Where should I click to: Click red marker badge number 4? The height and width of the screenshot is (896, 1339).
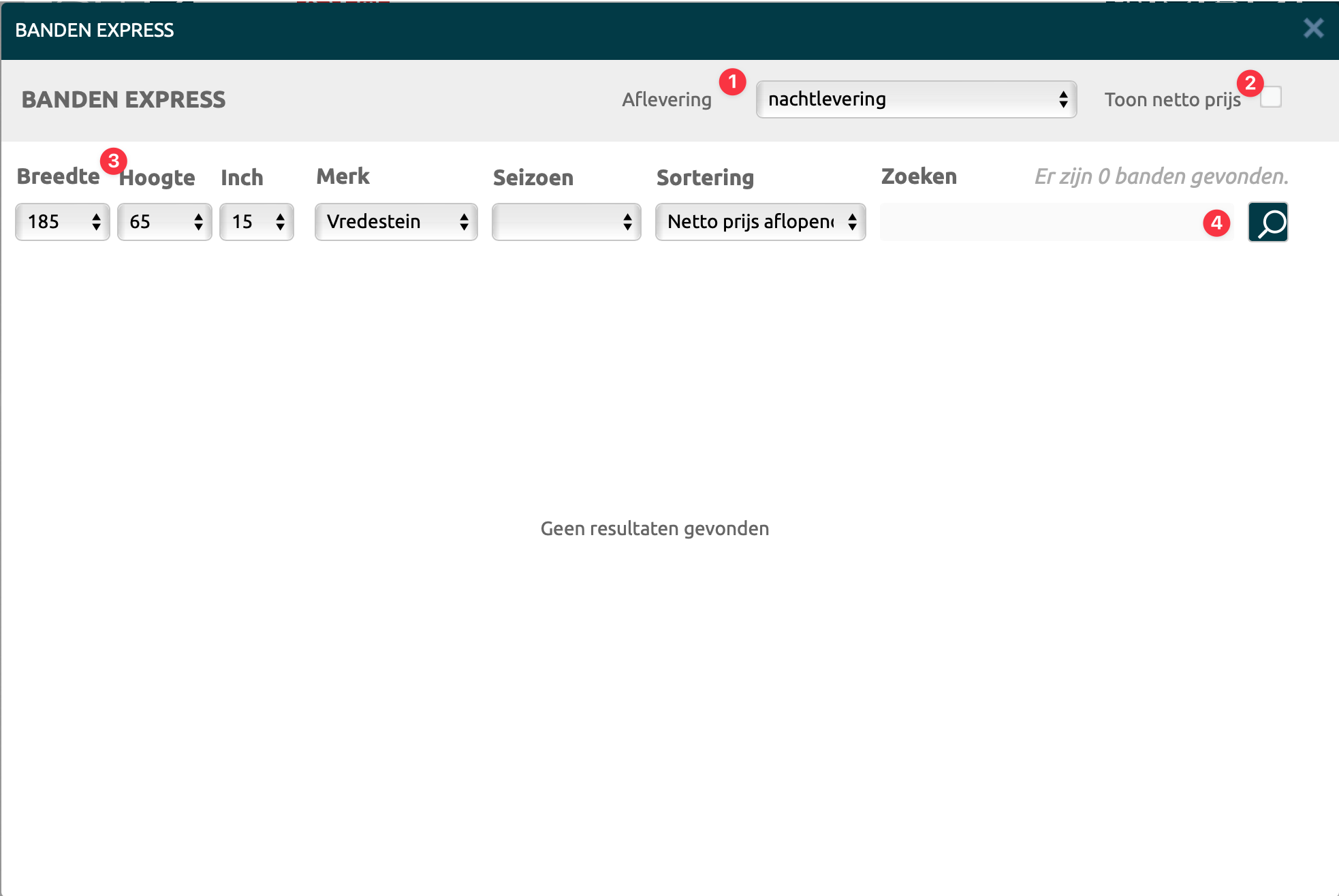(x=1216, y=223)
